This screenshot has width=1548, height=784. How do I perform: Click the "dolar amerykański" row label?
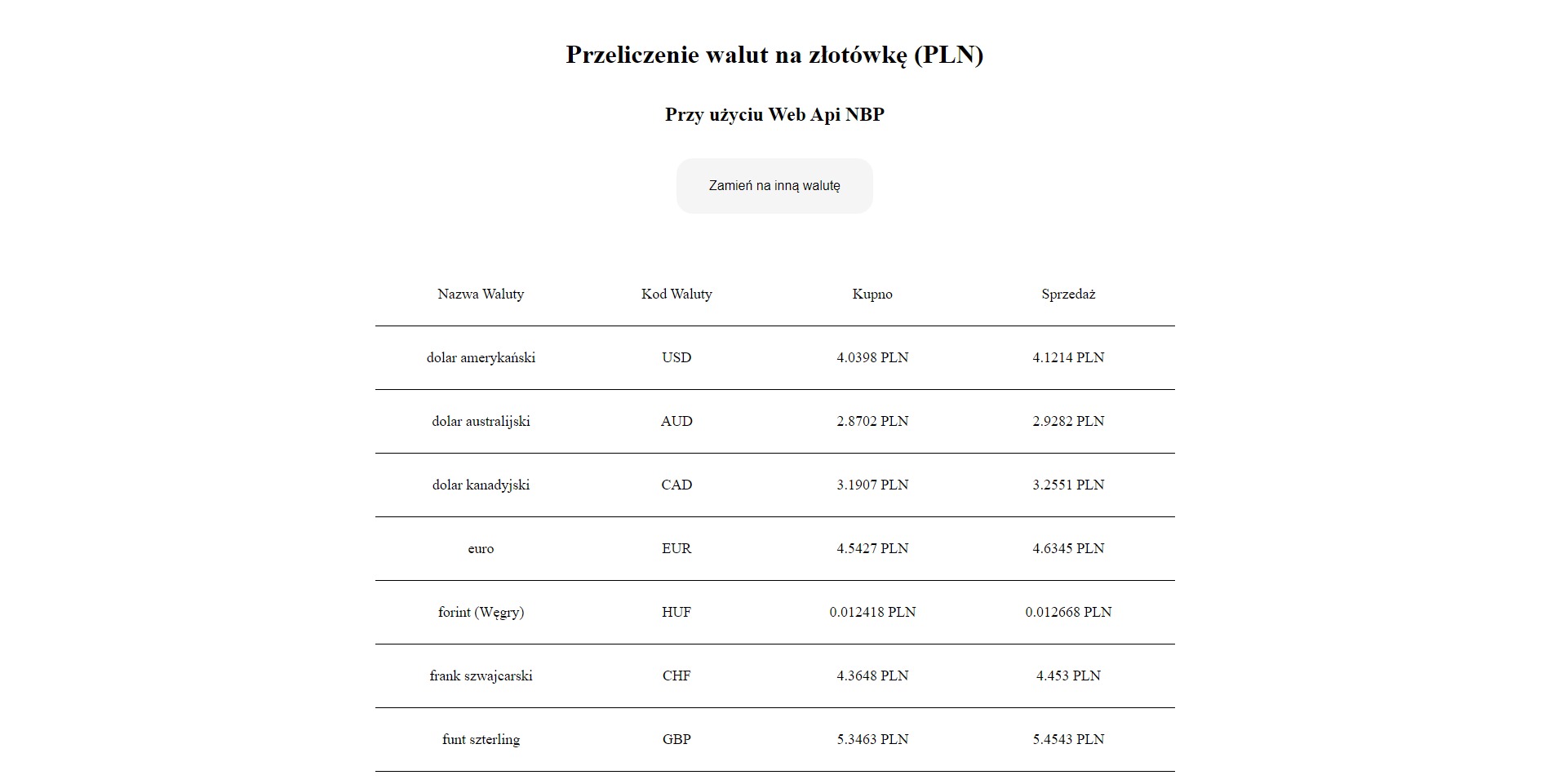pos(481,357)
